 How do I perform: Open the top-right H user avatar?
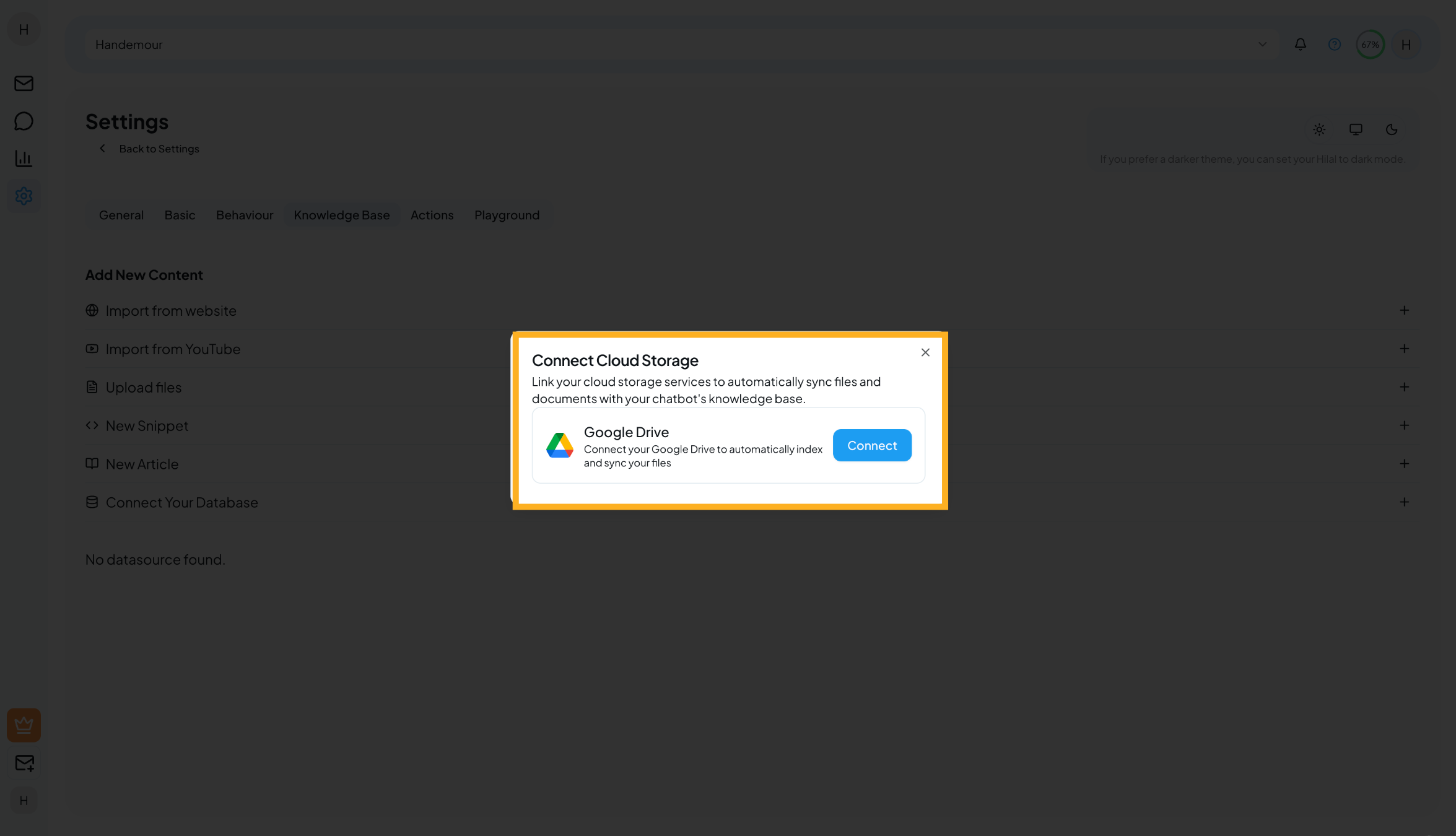(1406, 44)
